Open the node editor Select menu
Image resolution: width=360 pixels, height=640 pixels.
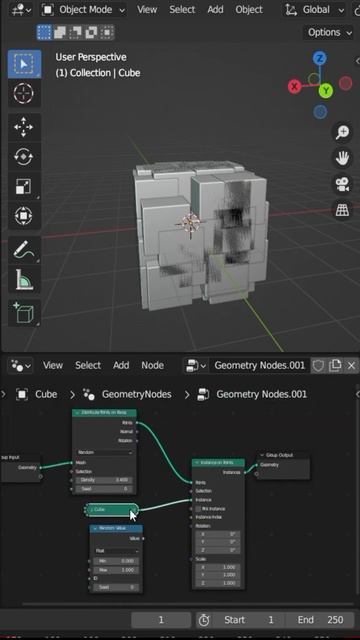pos(88,365)
